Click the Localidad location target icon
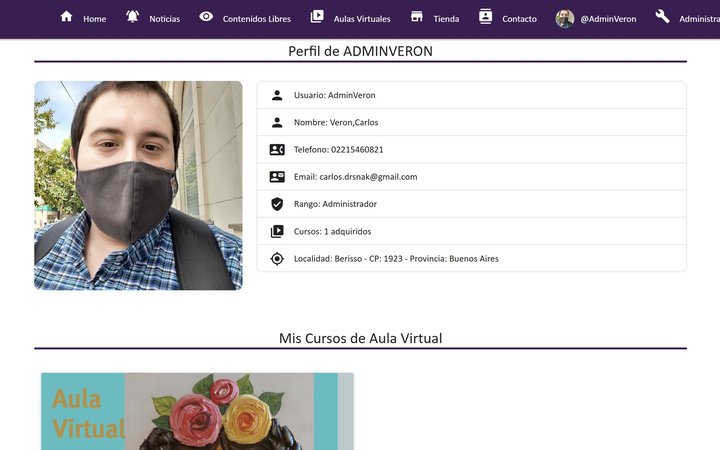720x450 pixels. 277,259
